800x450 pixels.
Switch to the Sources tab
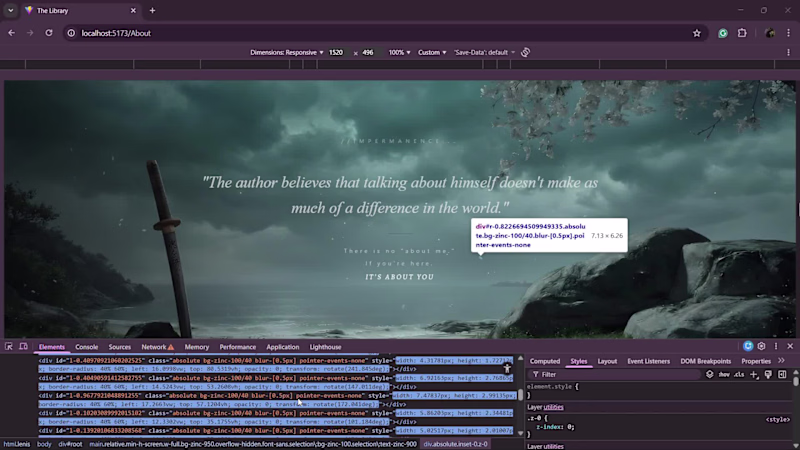[119, 347]
